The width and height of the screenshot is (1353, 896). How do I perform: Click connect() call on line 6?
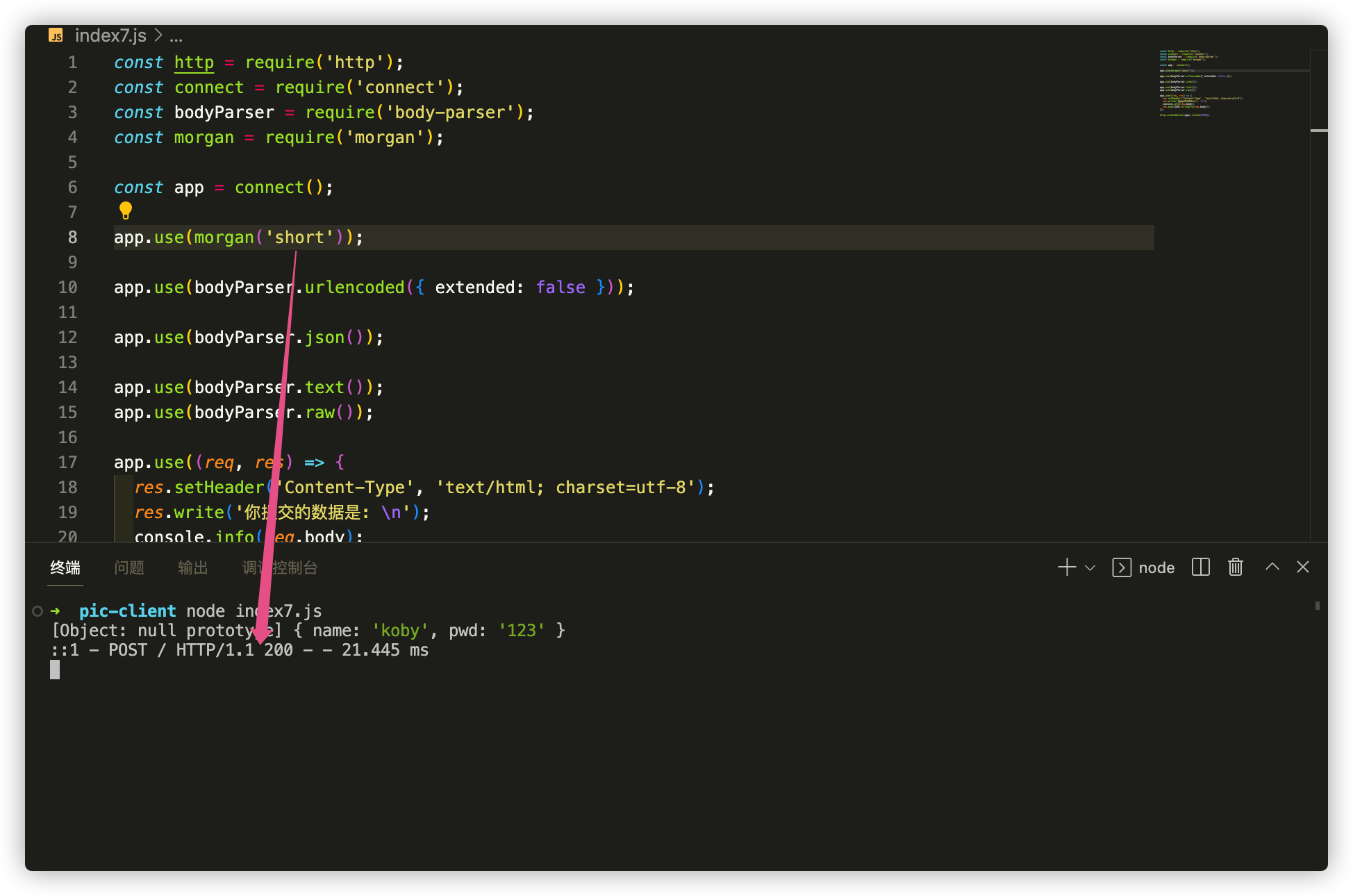[279, 188]
